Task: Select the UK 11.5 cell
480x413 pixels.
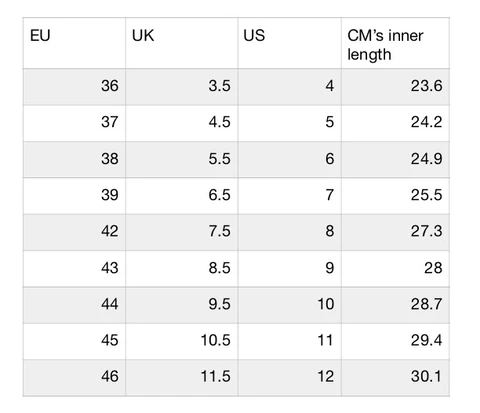Action: click(182, 377)
